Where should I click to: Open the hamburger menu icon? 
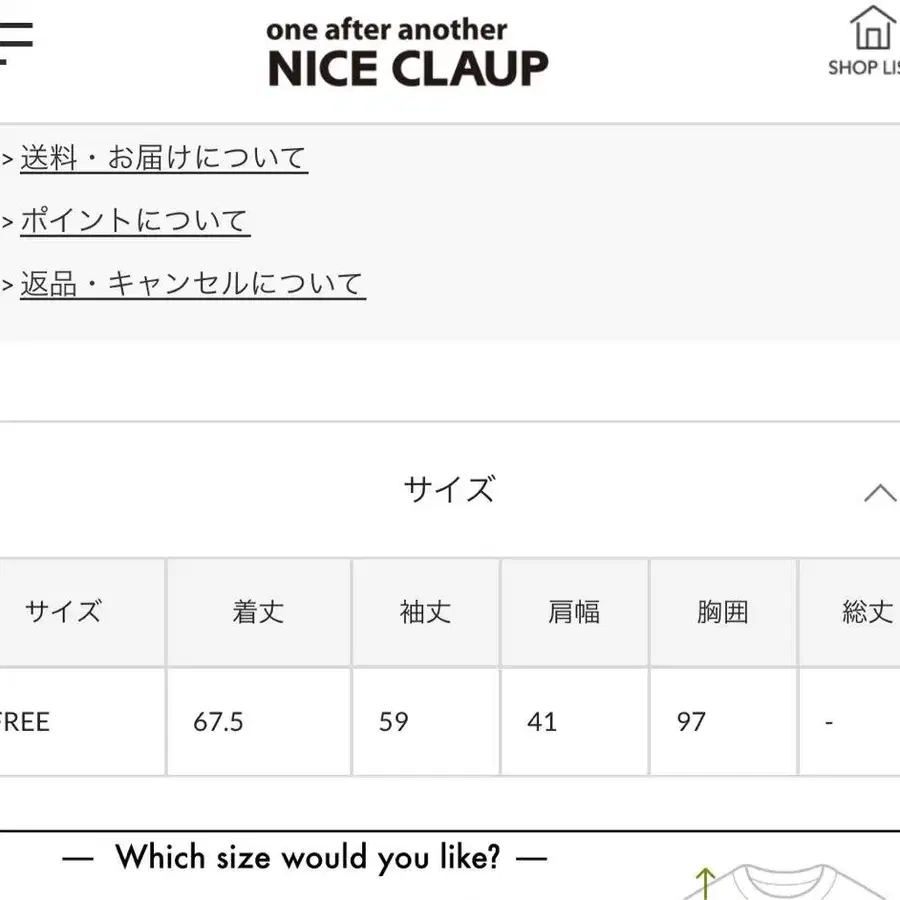point(15,40)
